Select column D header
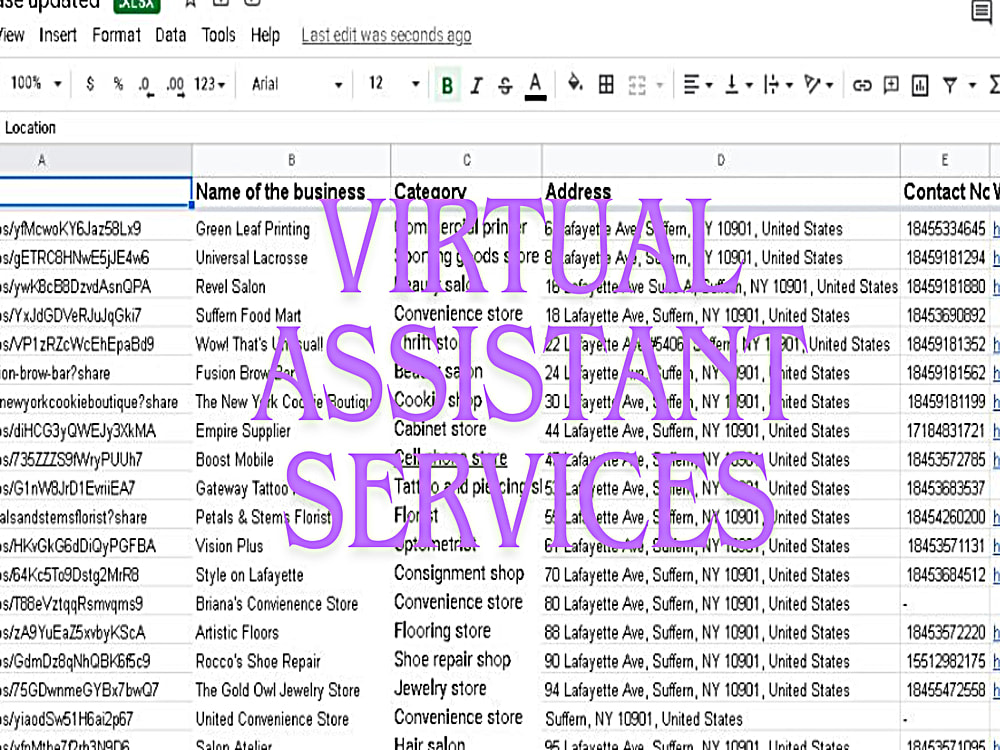 (721, 160)
